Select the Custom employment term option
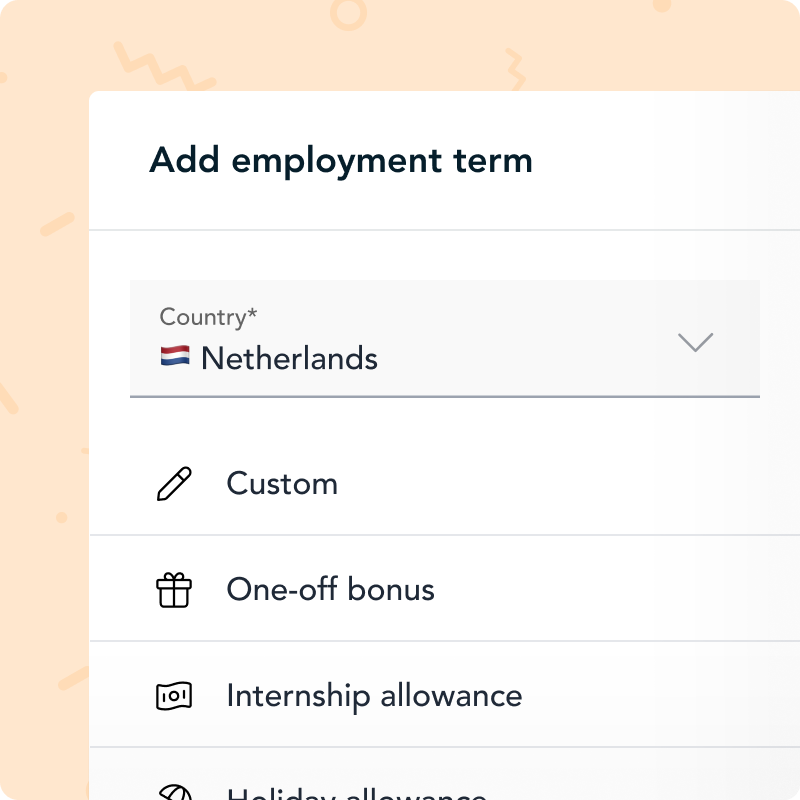Image resolution: width=800 pixels, height=800 pixels. point(282,483)
